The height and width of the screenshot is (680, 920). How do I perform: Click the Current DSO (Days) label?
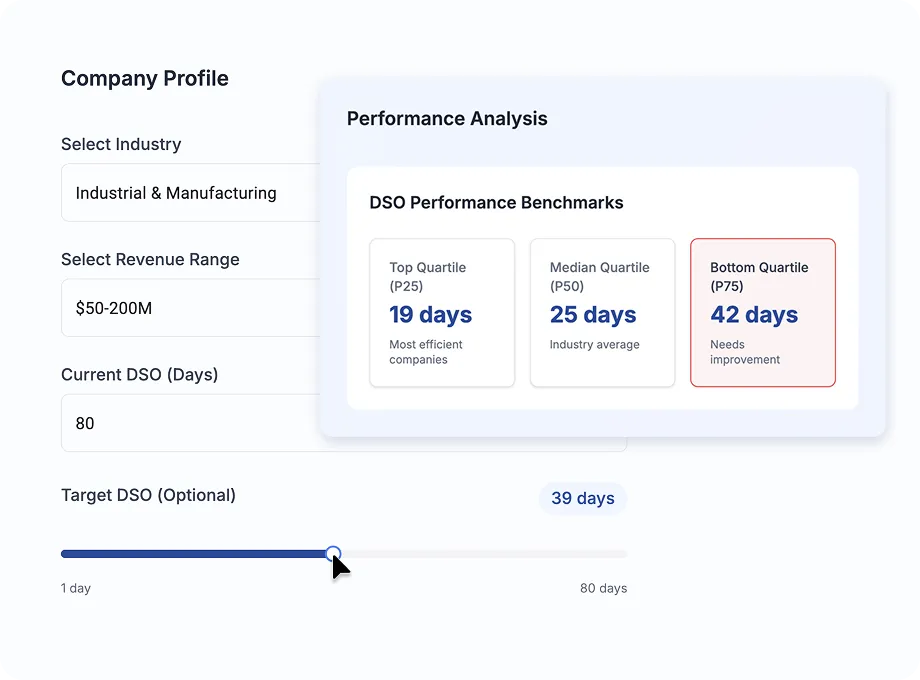point(140,374)
